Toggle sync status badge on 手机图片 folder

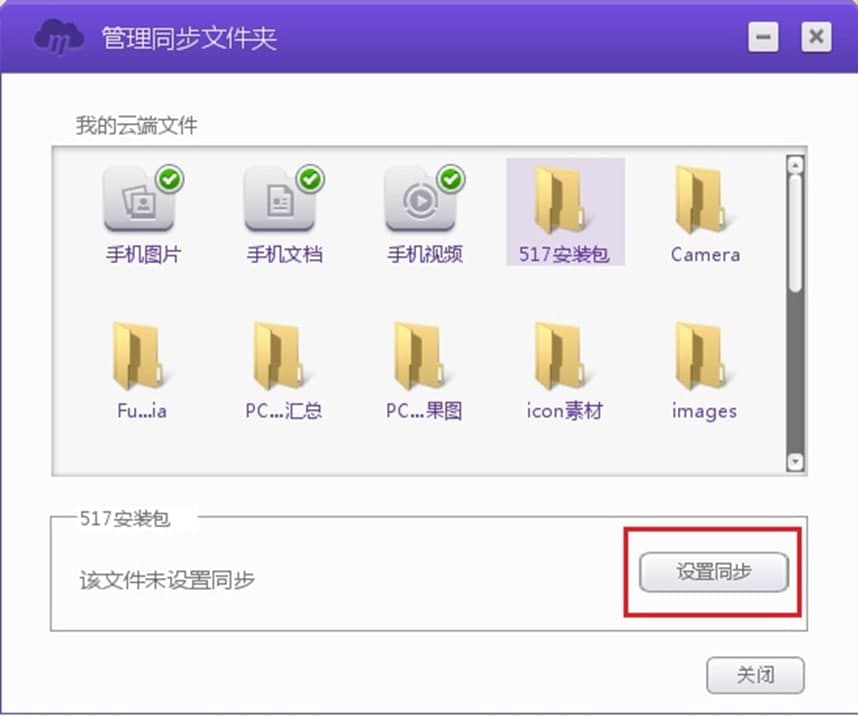pos(171,180)
